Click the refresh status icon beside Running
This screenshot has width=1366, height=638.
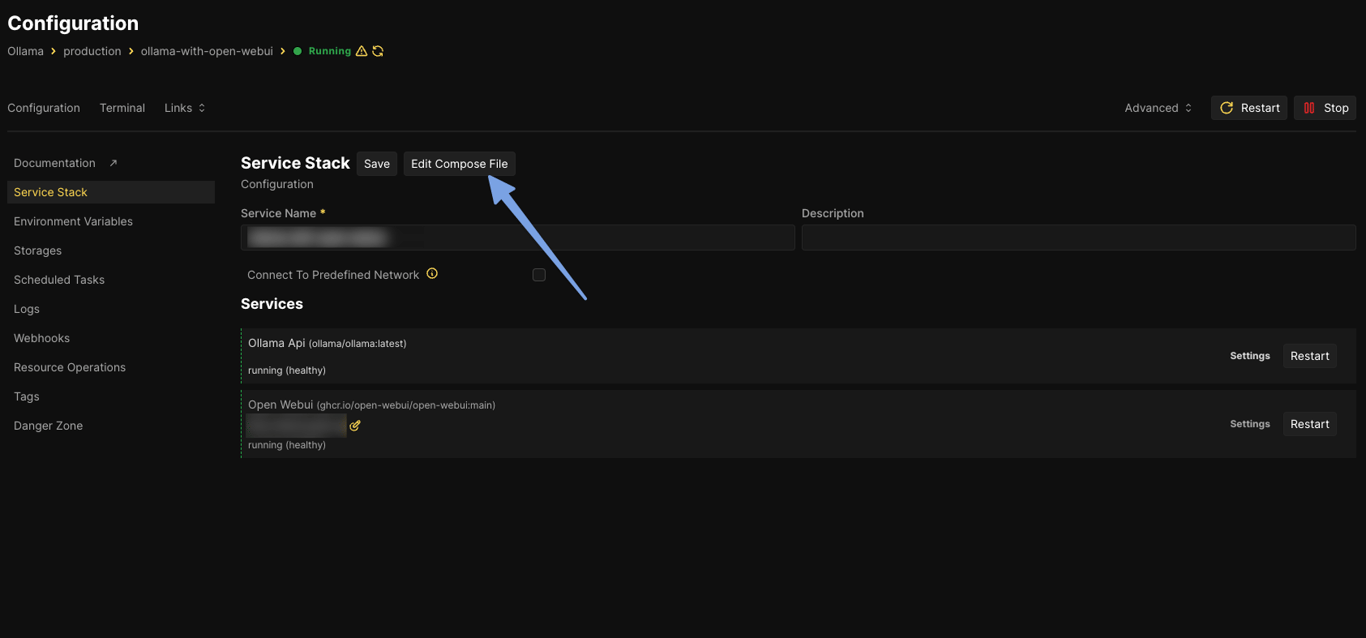click(378, 51)
